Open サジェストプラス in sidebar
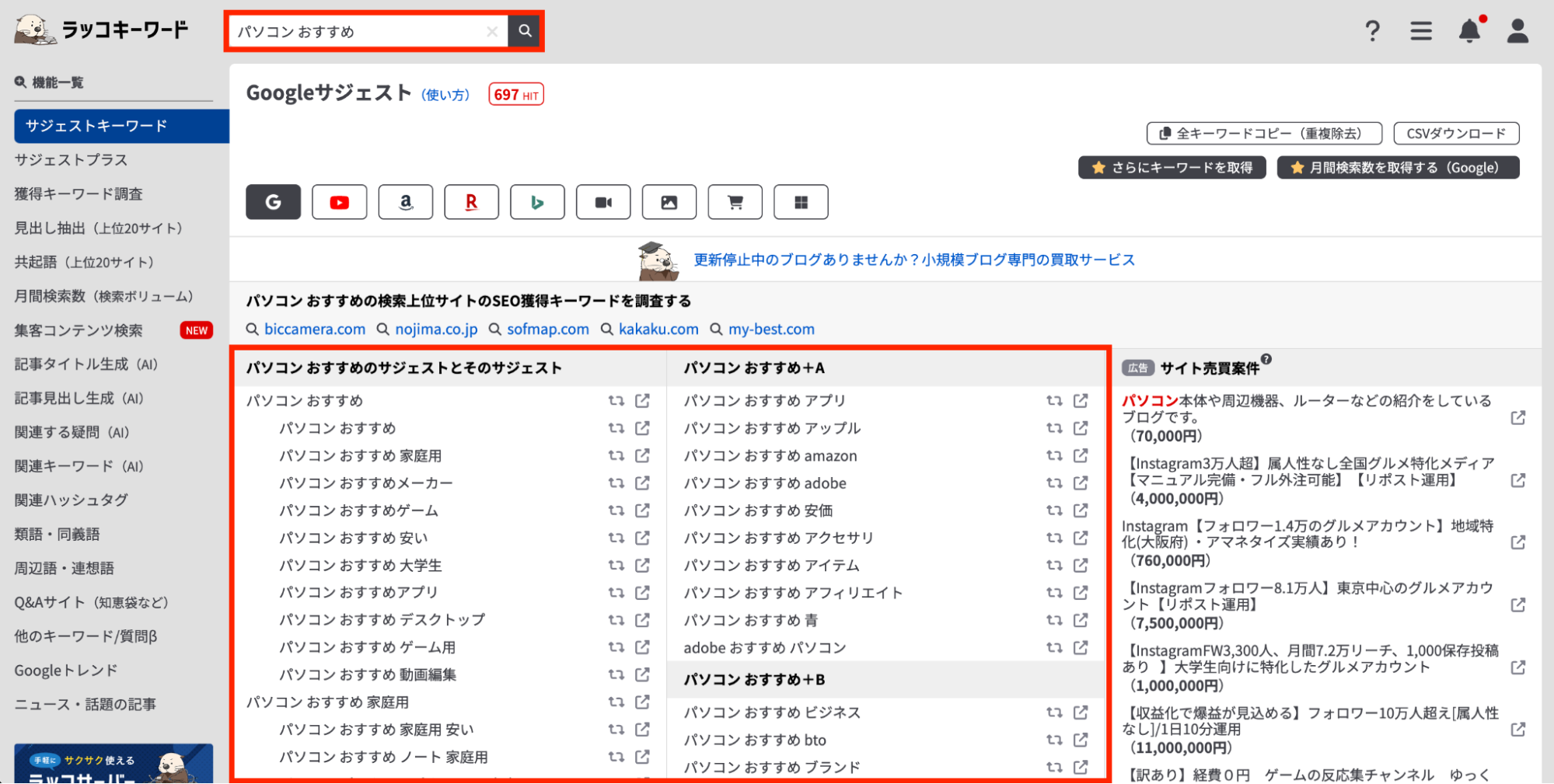 [x=71, y=160]
